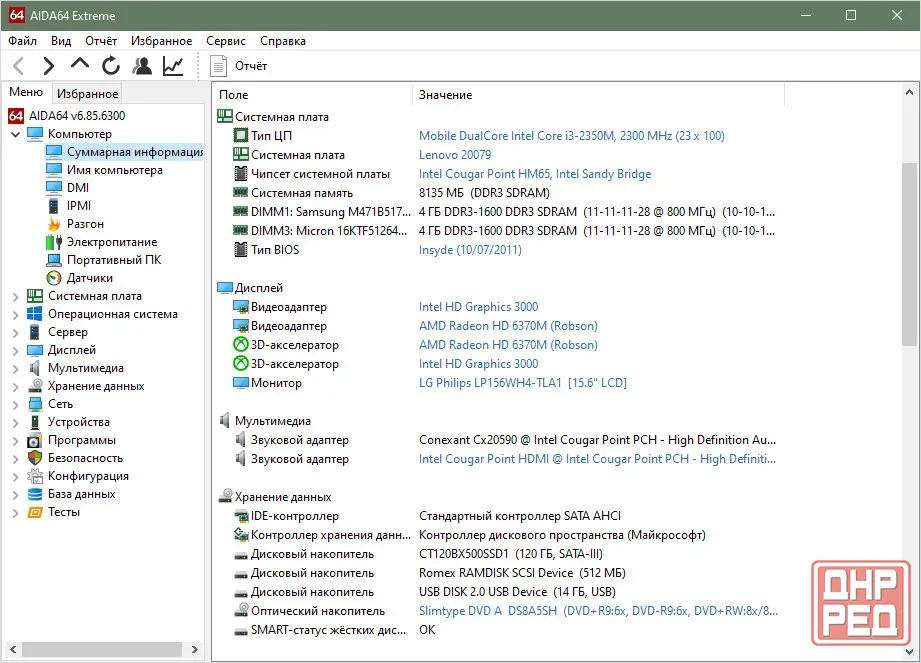921x663 pixels.
Task: Switch to the Меню tab
Action: [x=26, y=92]
